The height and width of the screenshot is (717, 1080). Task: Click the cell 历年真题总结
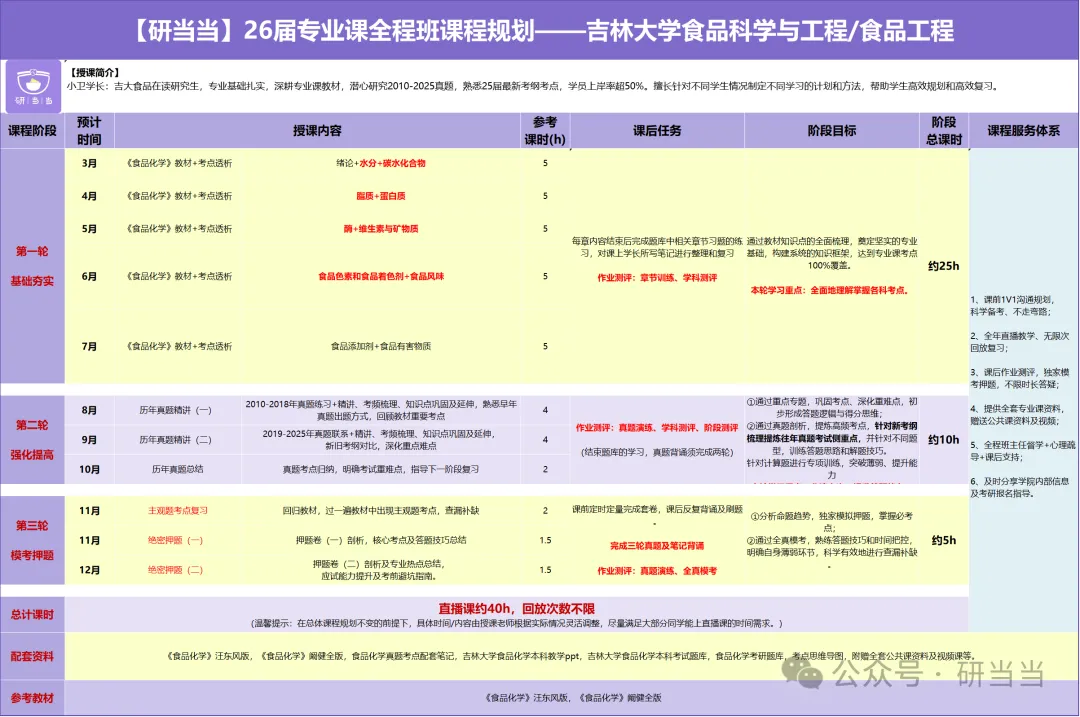(178, 469)
